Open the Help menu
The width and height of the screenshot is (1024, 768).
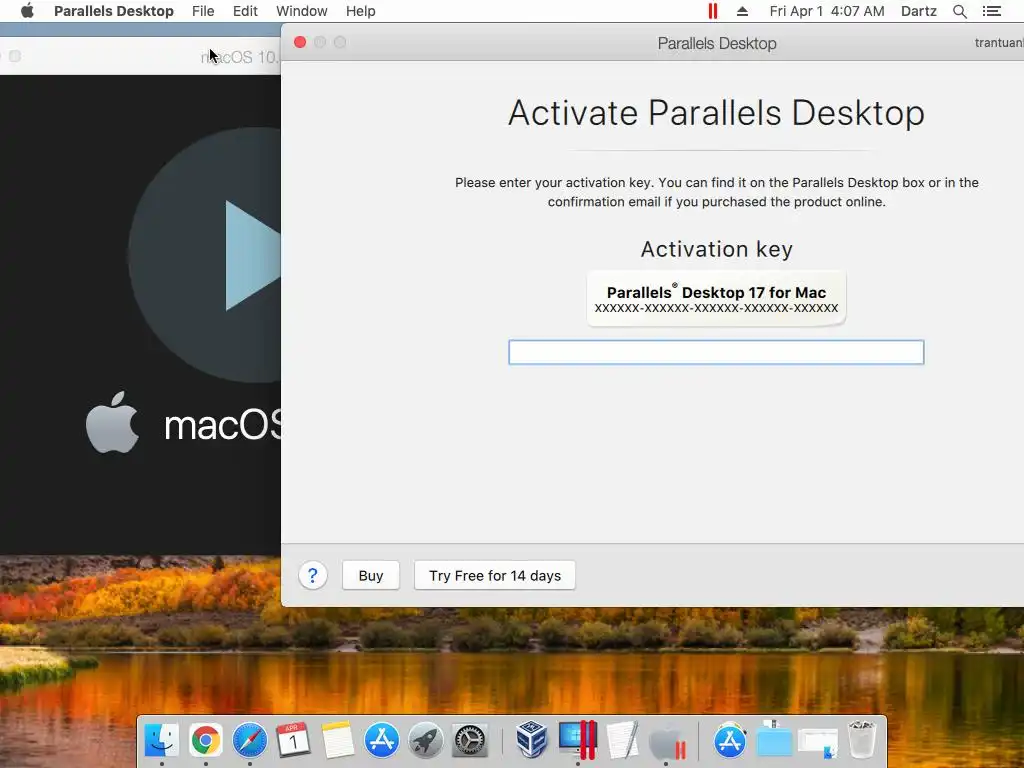pyautogui.click(x=360, y=11)
